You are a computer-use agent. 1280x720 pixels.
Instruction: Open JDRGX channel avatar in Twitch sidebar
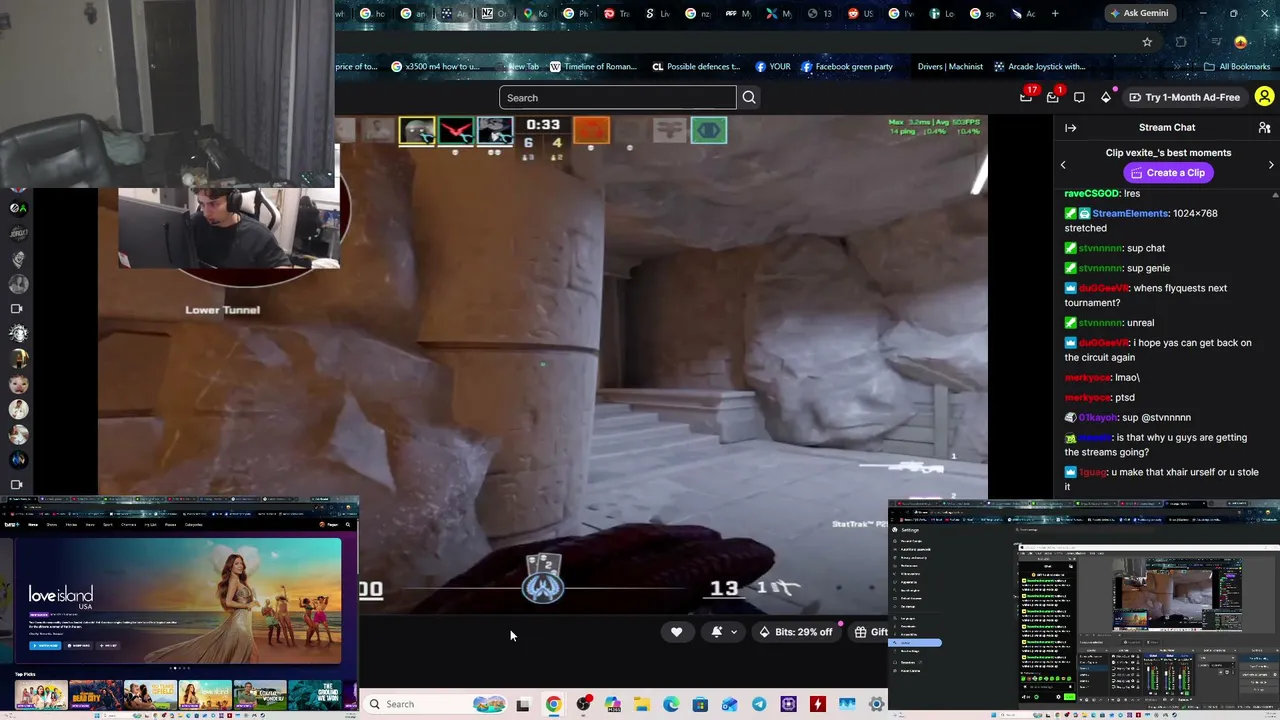(18, 233)
